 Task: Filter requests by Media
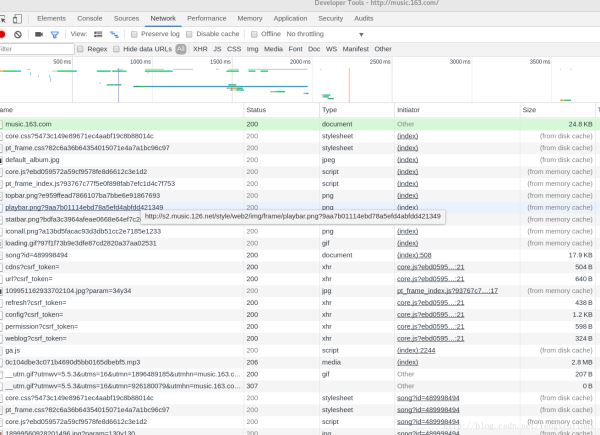tap(273, 49)
